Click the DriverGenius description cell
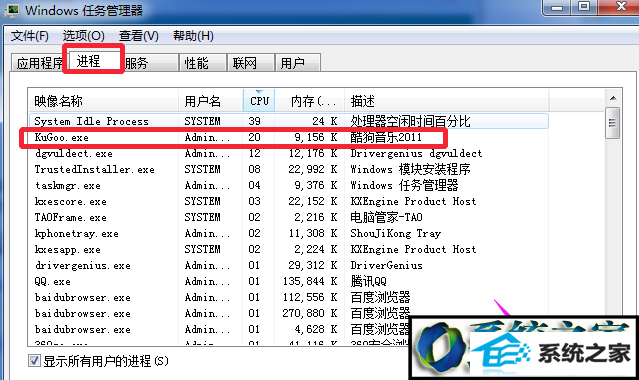Image resolution: width=639 pixels, height=380 pixels. [x=386, y=265]
